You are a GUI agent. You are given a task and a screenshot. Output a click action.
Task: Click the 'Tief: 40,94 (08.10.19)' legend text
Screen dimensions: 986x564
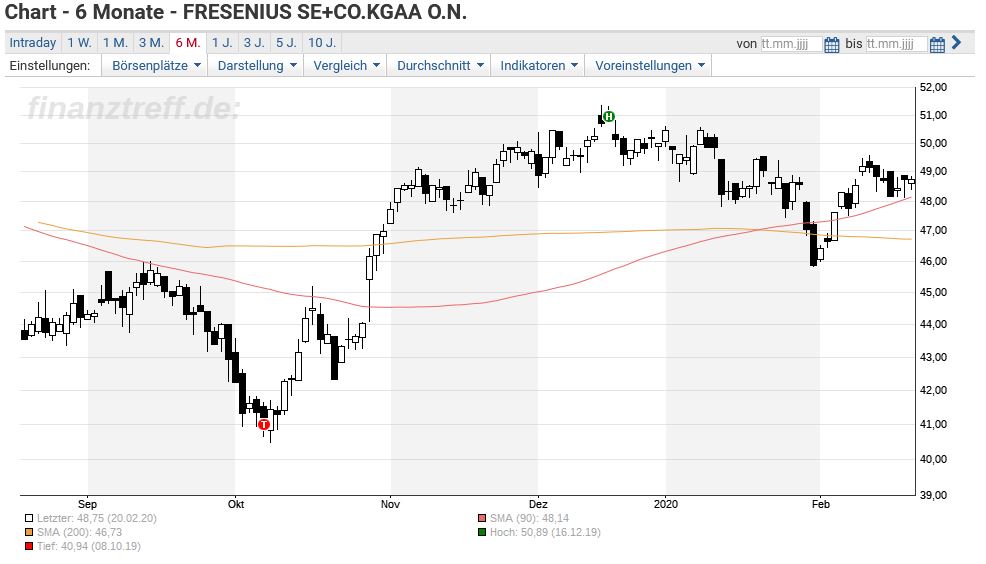pos(89,546)
